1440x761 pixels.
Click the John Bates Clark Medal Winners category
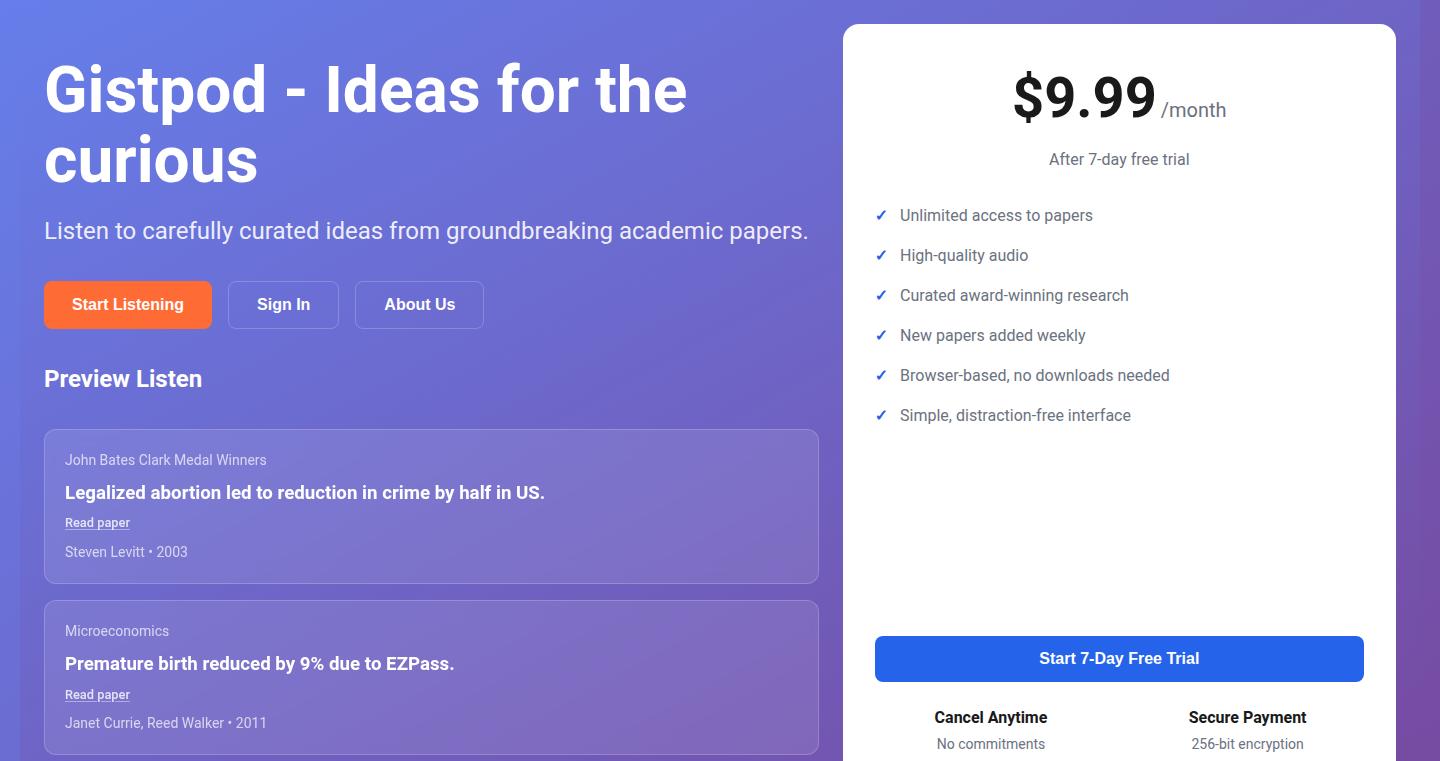(166, 460)
